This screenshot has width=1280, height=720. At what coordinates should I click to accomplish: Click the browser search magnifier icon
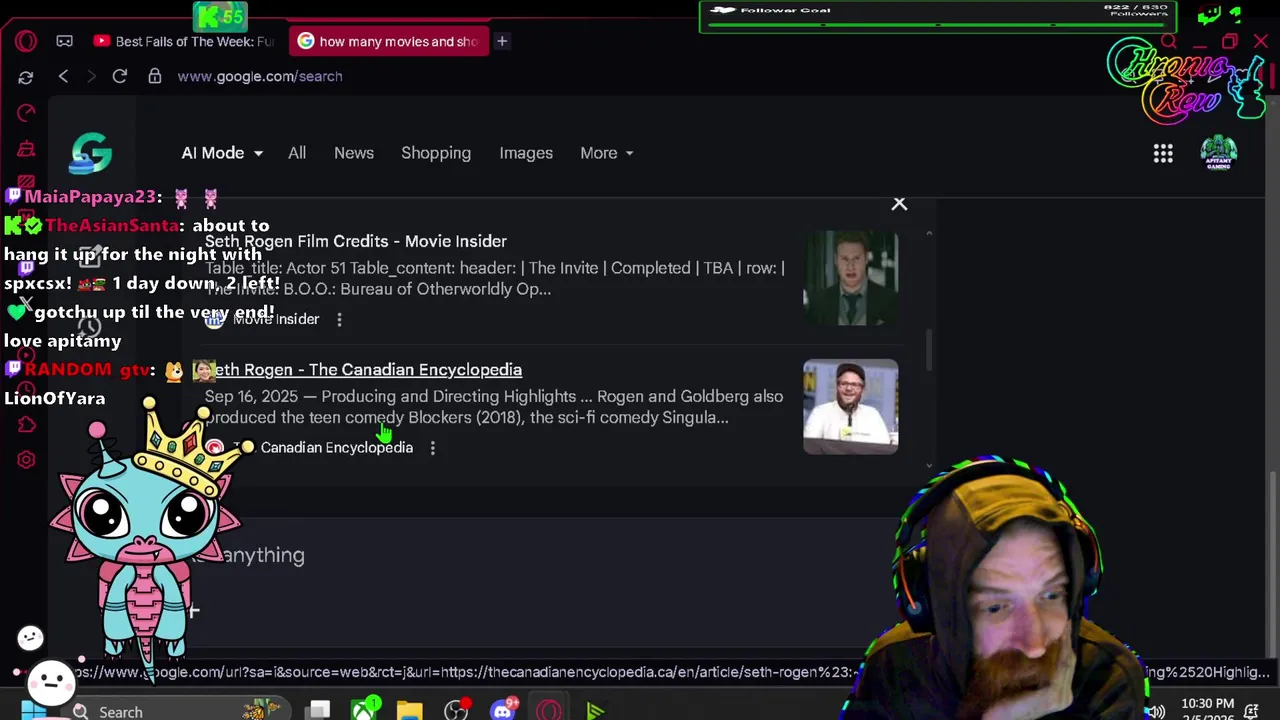[1168, 42]
